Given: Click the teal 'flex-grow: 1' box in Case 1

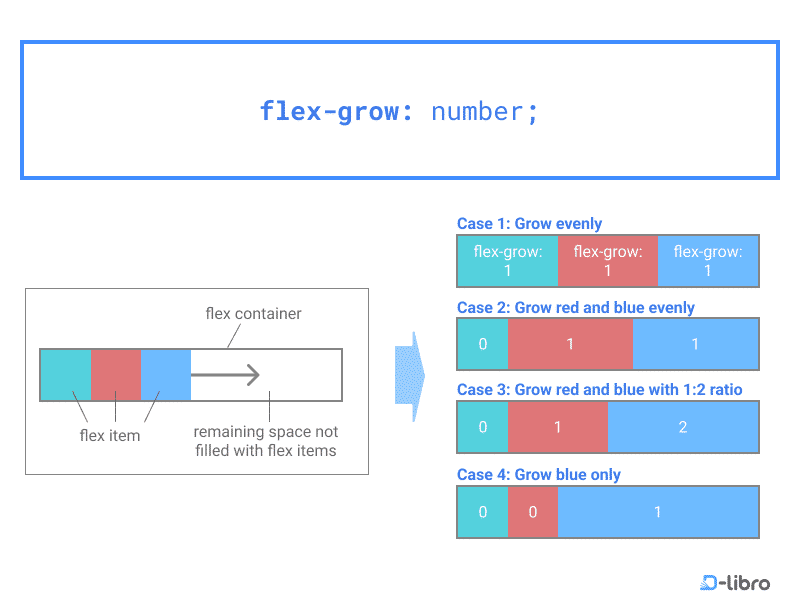Looking at the screenshot, I should pos(508,261).
